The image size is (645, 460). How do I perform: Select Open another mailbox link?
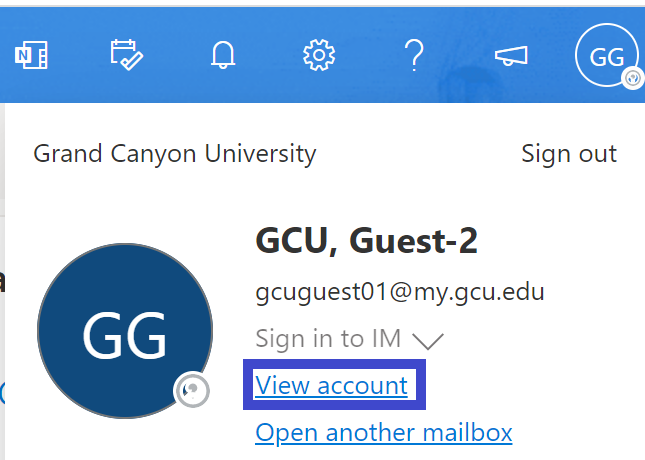point(384,433)
